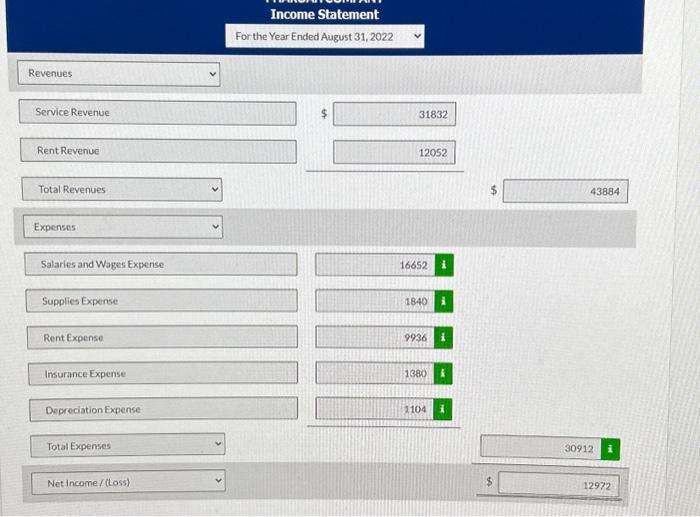Click the Salaries and Wages amount field 16652
The image size is (700, 517).
point(375,265)
